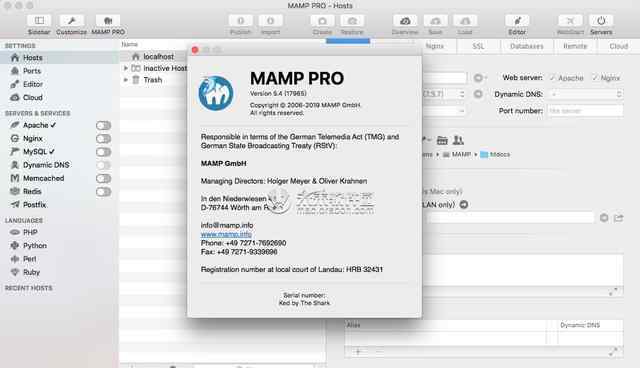Screen dimensions: 640x368
Task: Click the Create snapshot toolbar icon
Action: [x=322, y=21]
